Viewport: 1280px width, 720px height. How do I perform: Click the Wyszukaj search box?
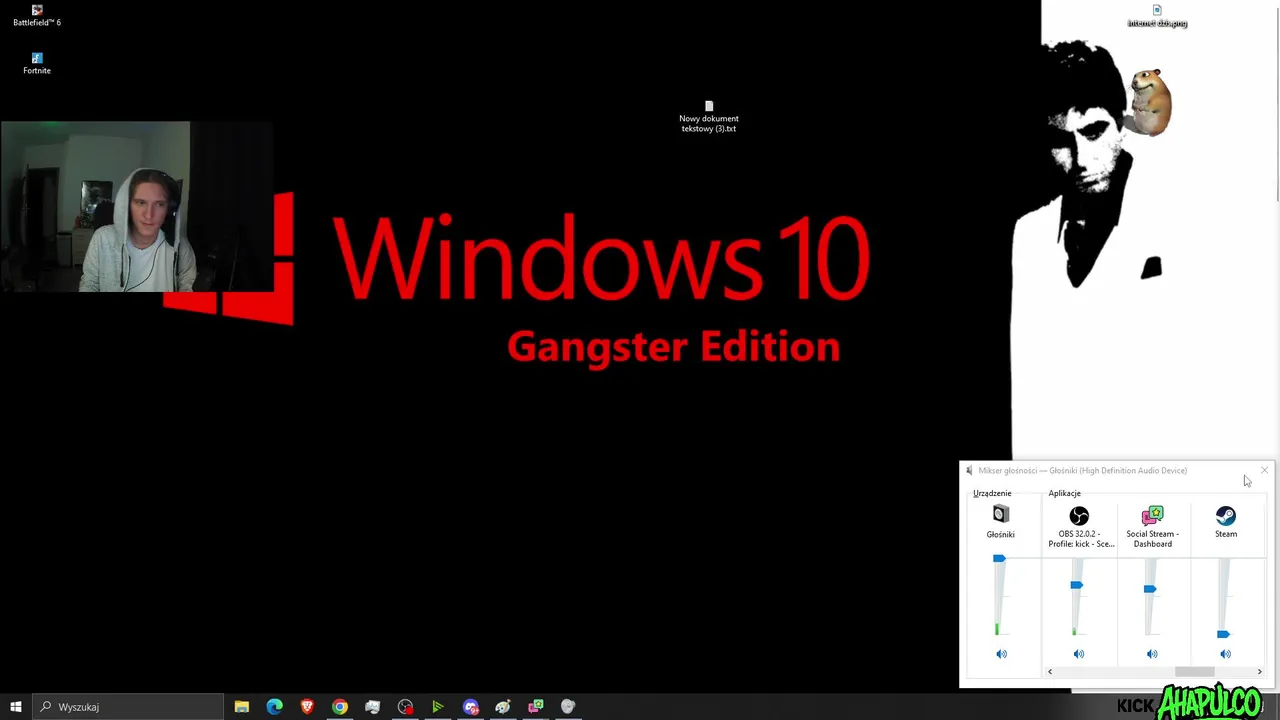coord(128,707)
